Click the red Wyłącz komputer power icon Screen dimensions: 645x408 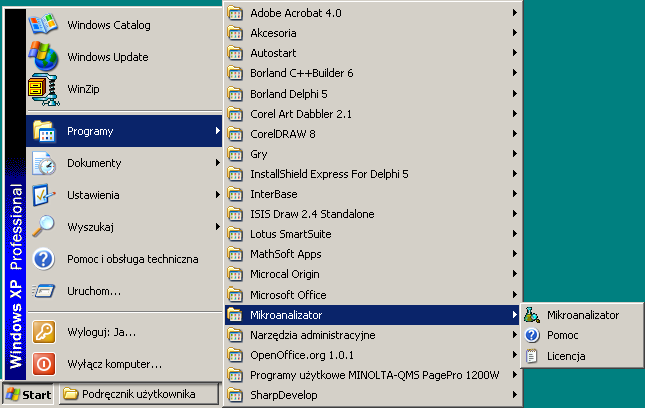pos(44,364)
